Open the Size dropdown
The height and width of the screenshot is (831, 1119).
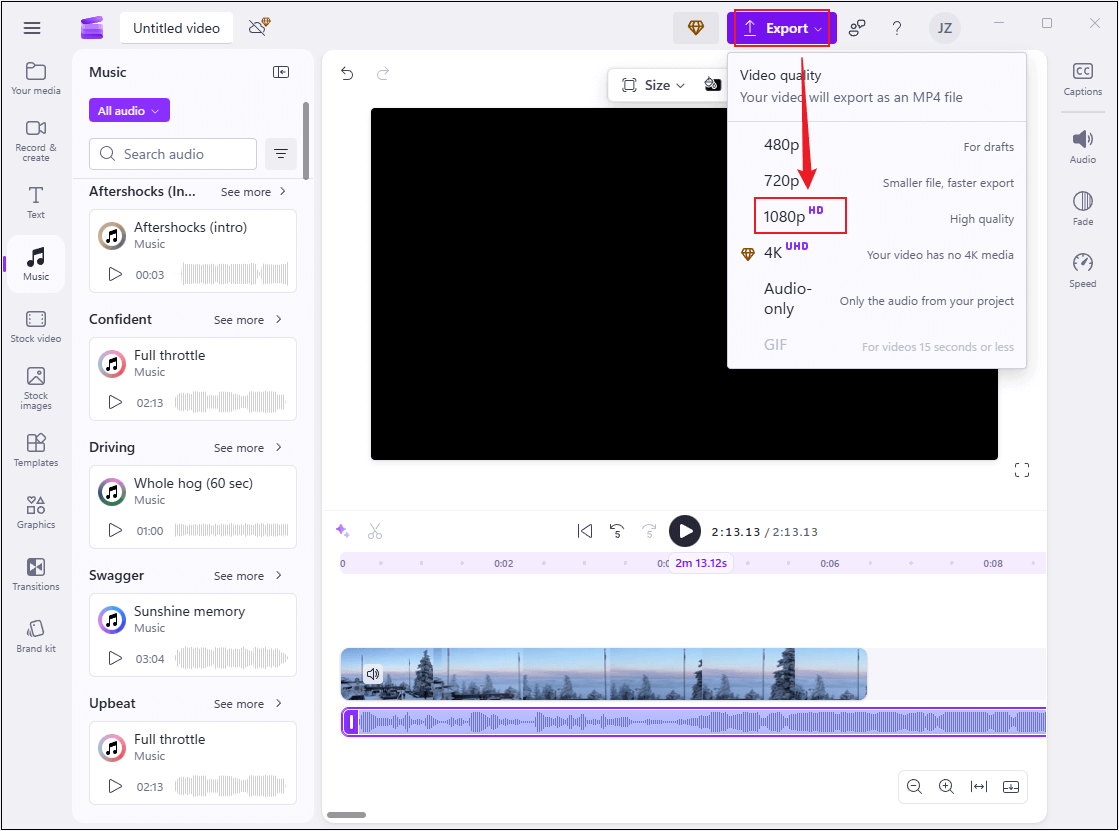pos(655,85)
